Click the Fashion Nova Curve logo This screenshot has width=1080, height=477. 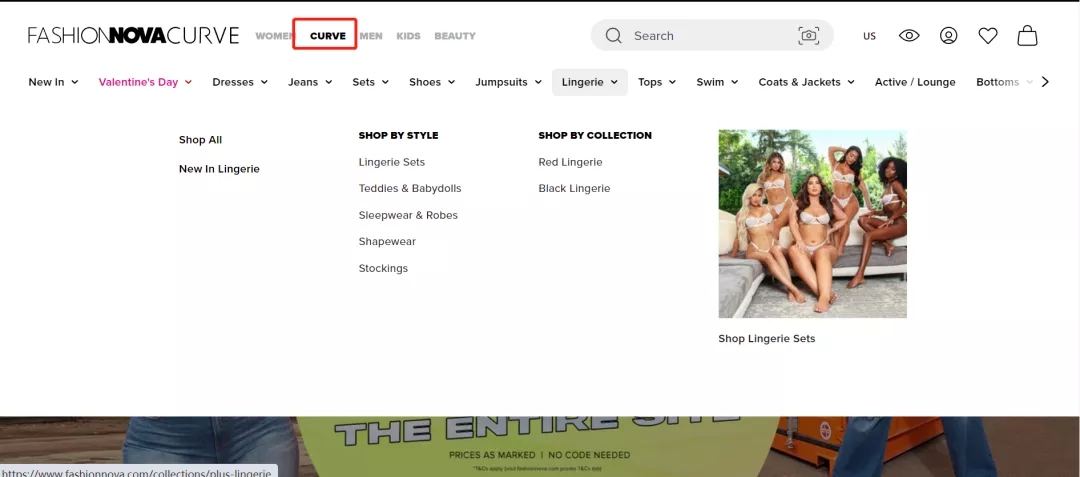[x=133, y=36]
